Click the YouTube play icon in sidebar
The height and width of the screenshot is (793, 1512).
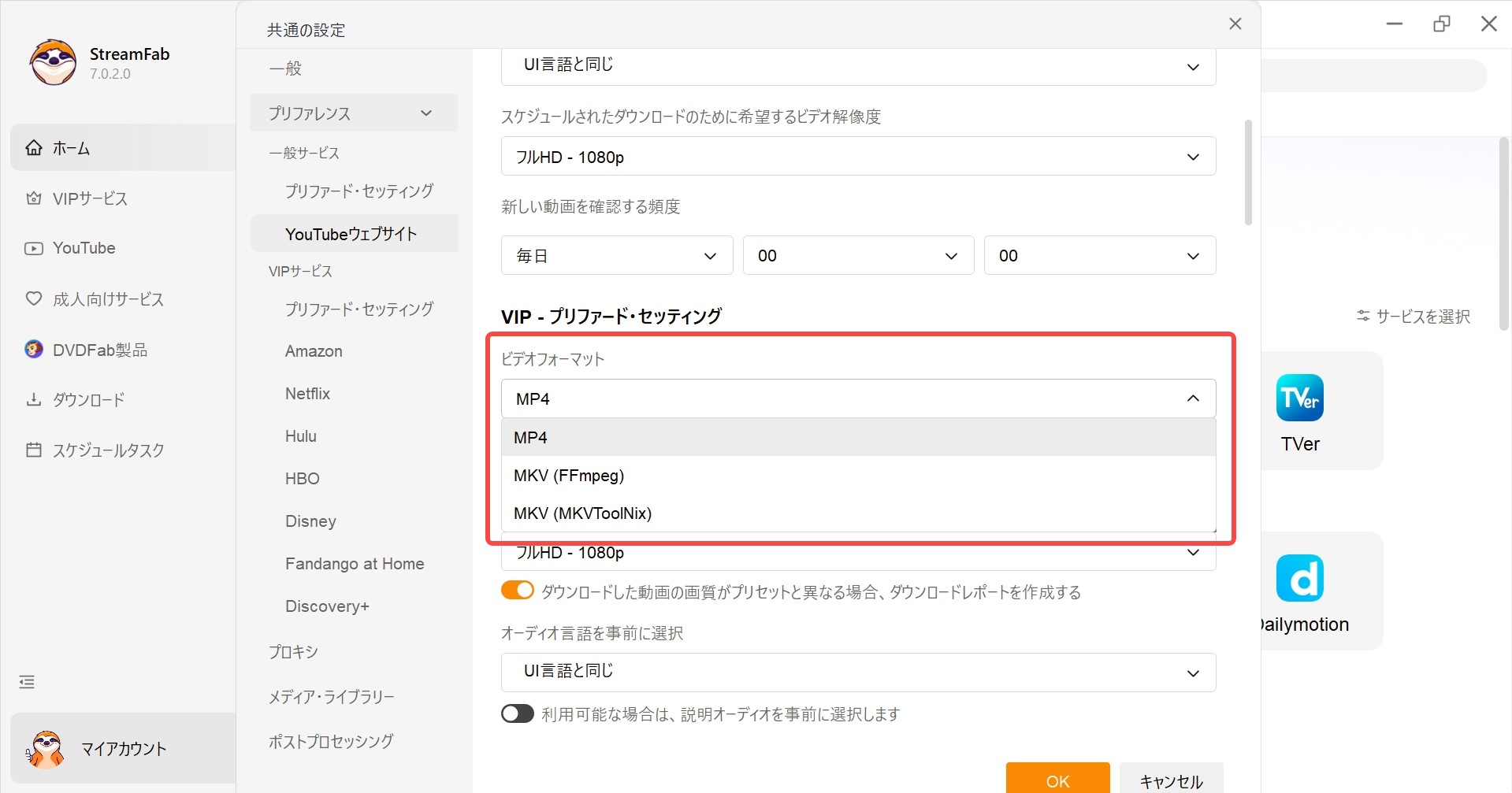[34, 248]
